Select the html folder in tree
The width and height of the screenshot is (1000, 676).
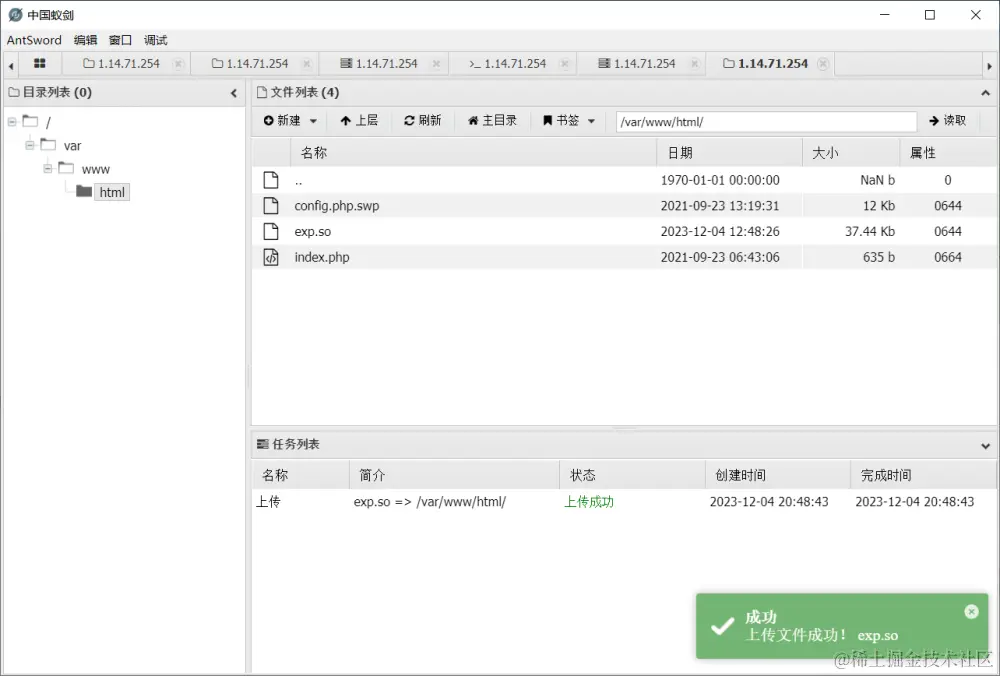click(112, 192)
